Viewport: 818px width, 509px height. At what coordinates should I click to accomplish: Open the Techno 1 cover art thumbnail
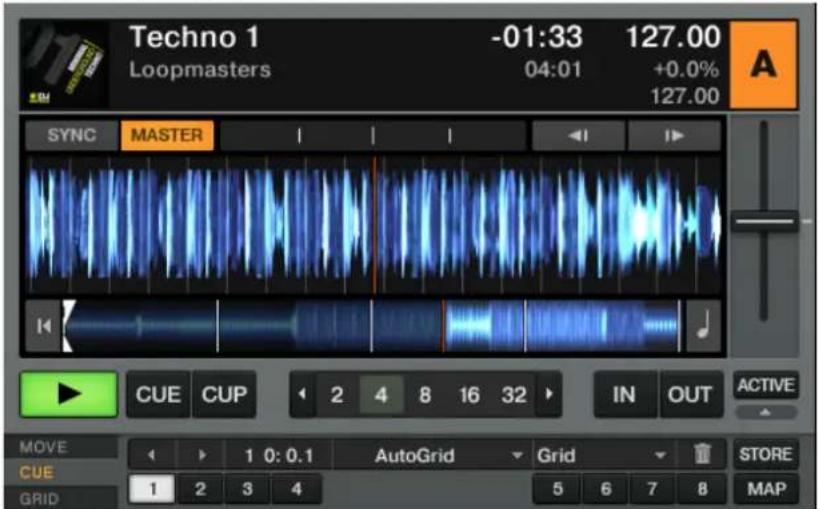click(65, 65)
